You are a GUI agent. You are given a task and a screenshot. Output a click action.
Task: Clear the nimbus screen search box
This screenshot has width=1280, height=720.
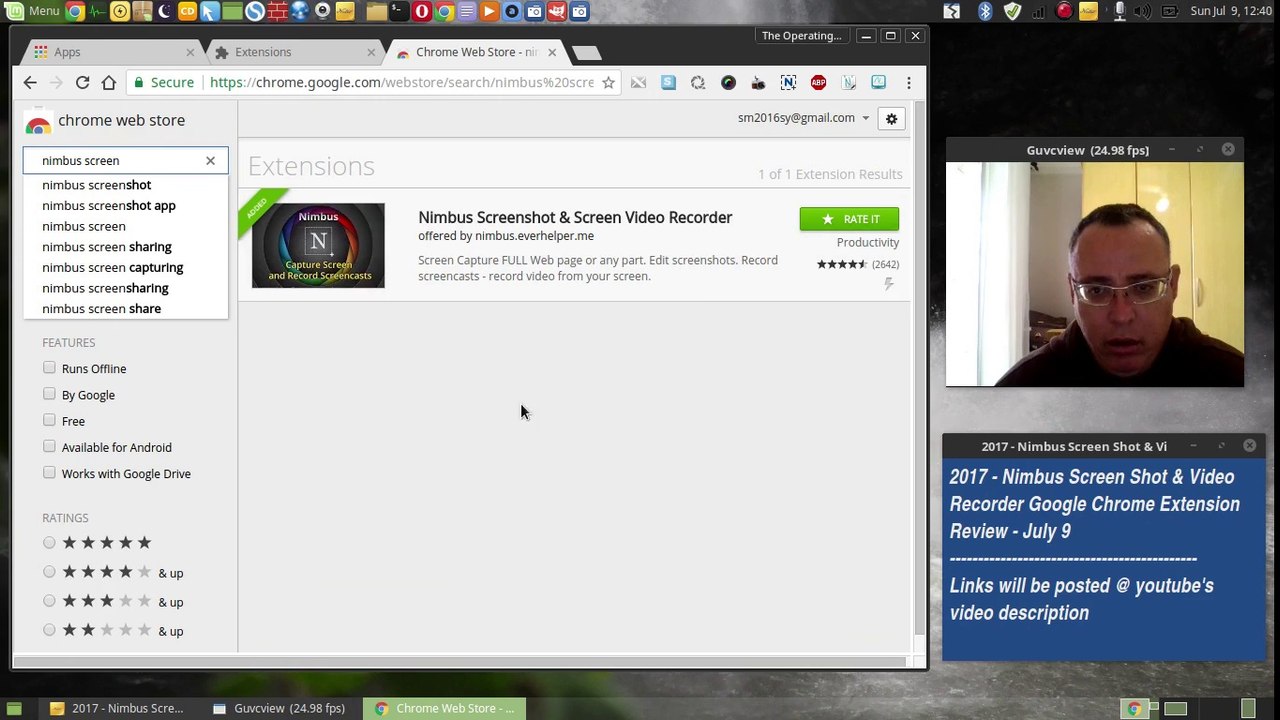(x=210, y=161)
